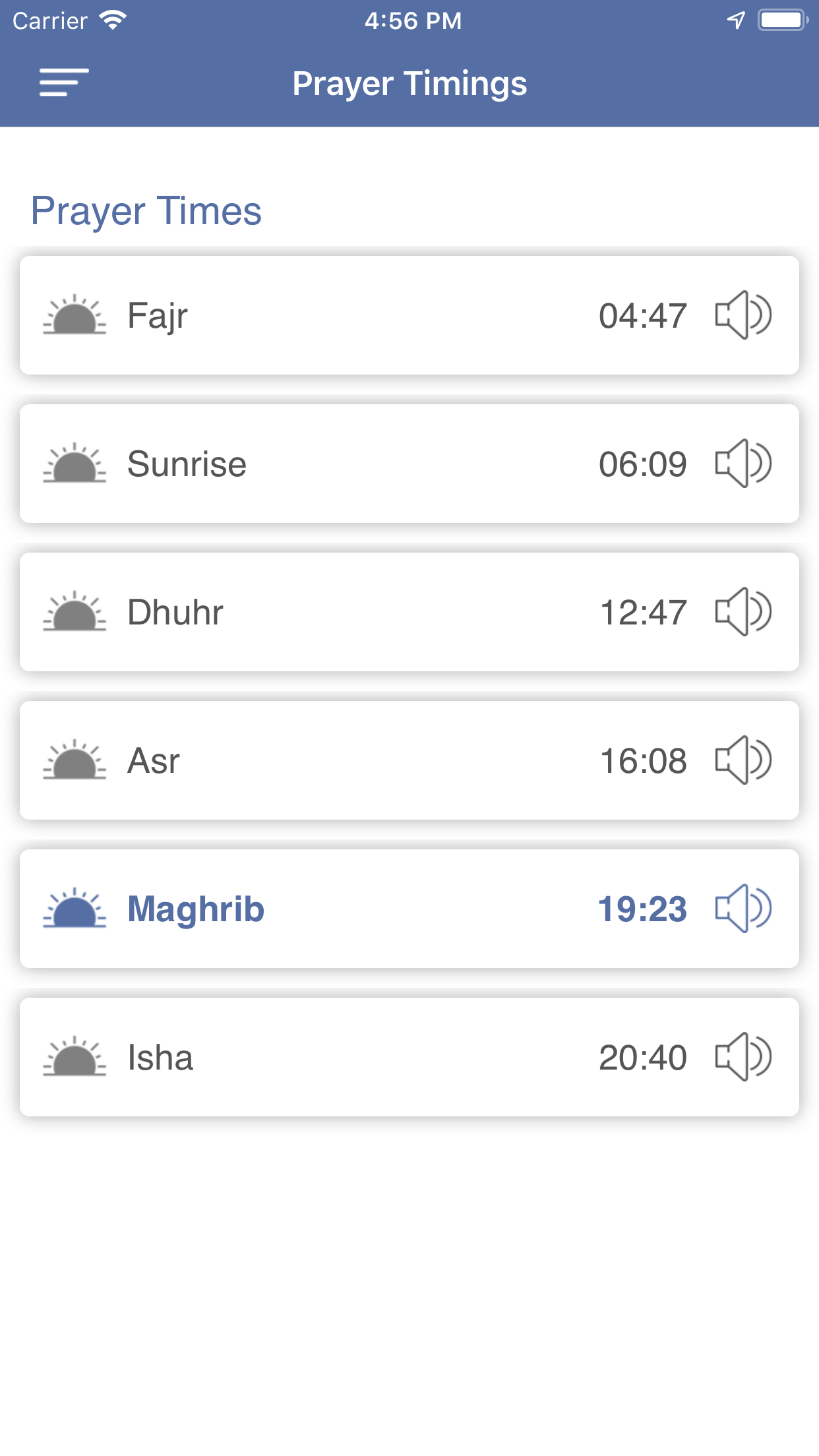
Task: Toggle Sunrise alert speaker
Action: click(x=743, y=464)
